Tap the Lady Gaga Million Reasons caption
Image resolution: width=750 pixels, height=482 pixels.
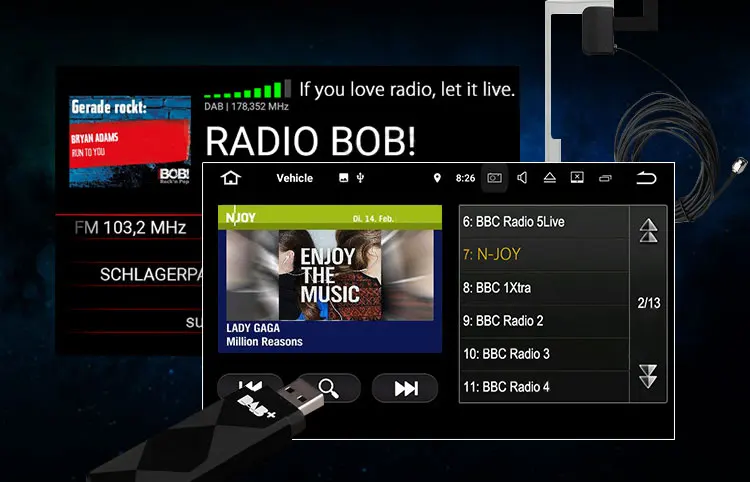(265, 335)
